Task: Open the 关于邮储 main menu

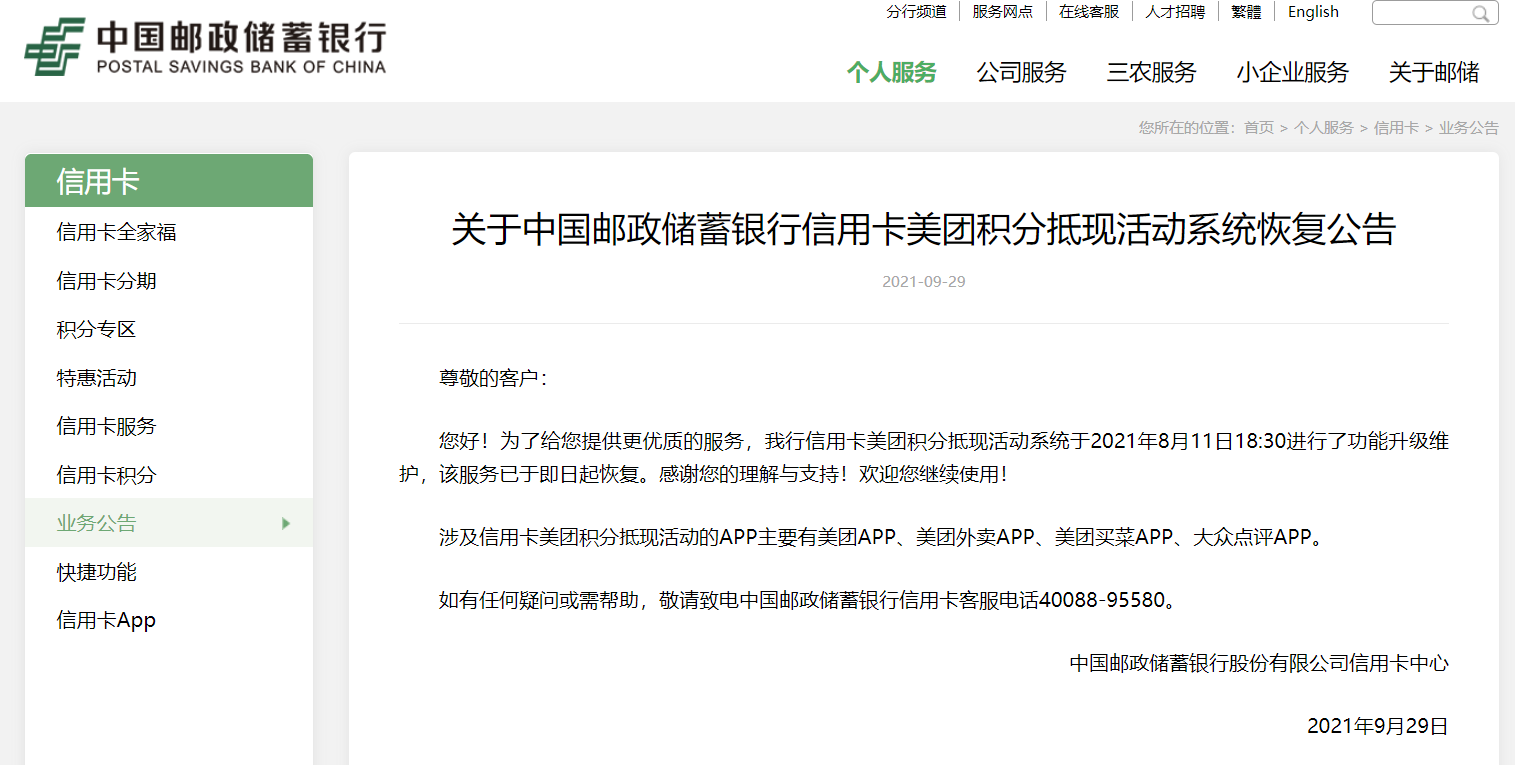Action: click(1433, 72)
